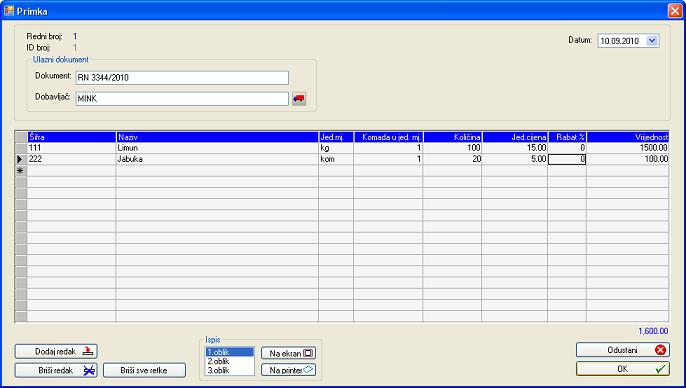
Task: Click the row header of the Limun row
Action: 21,148
